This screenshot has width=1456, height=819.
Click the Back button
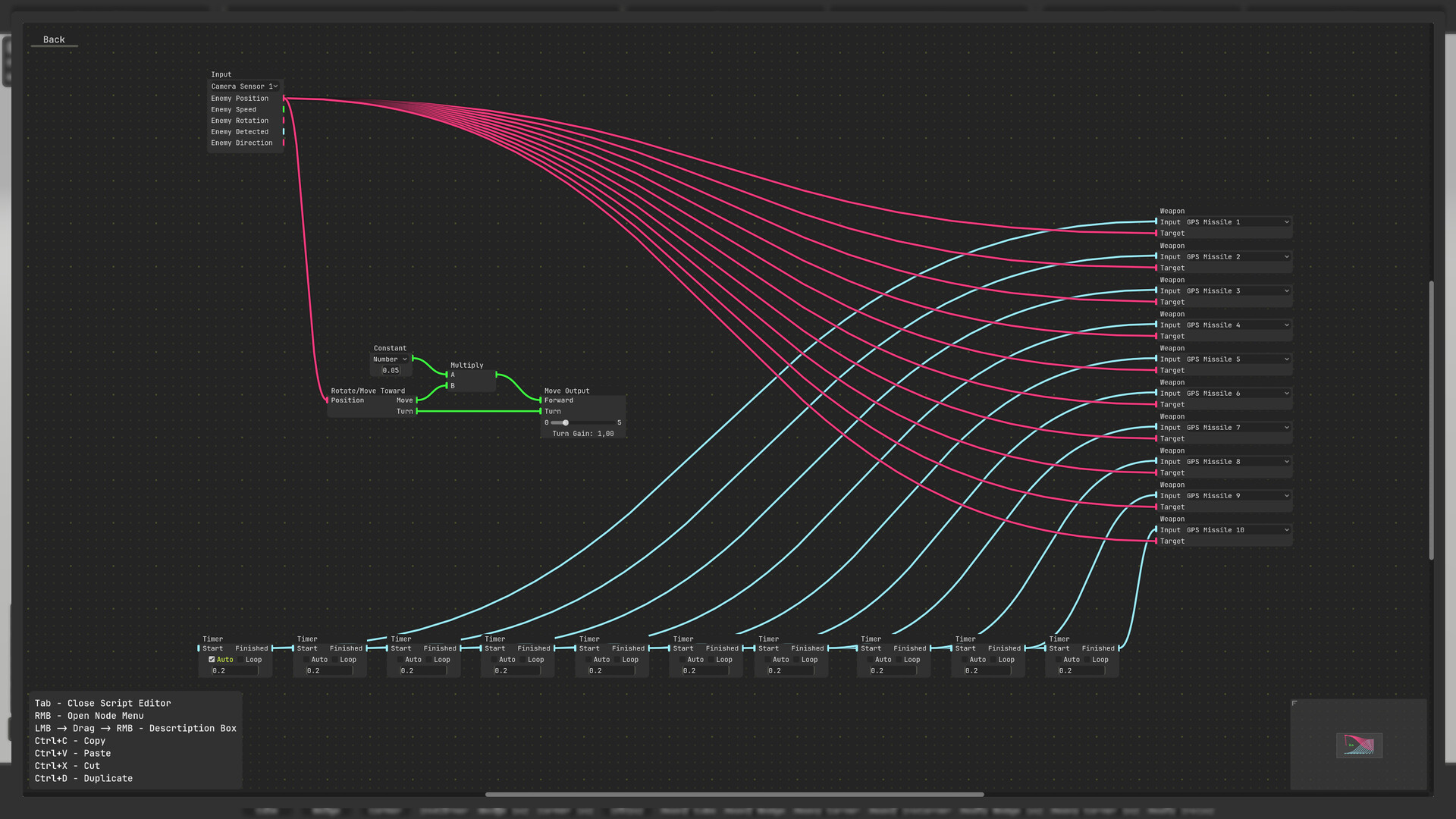coord(54,39)
